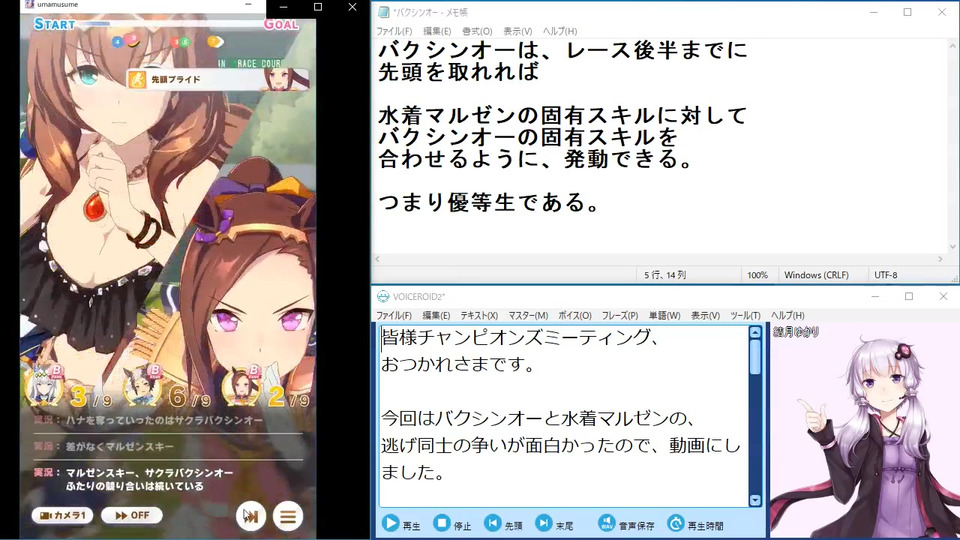Open VOICEROID2 フレーズ(P) menu
Viewport: 960px width, 540px height.
click(620, 315)
